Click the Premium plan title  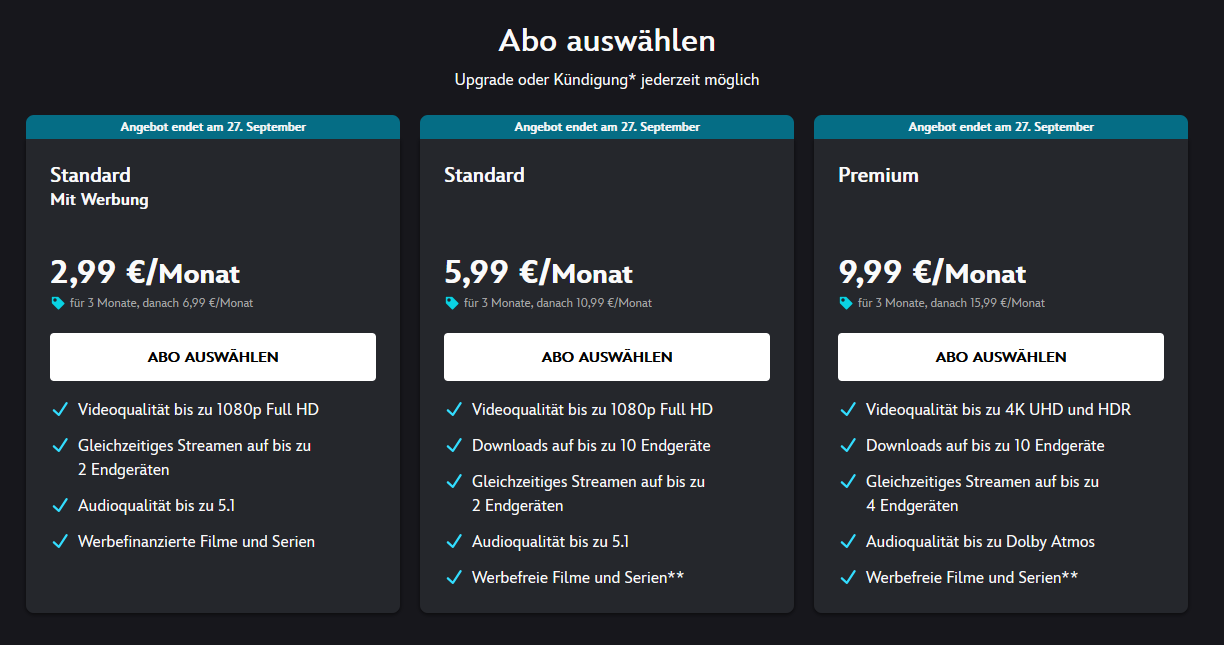coord(878,175)
